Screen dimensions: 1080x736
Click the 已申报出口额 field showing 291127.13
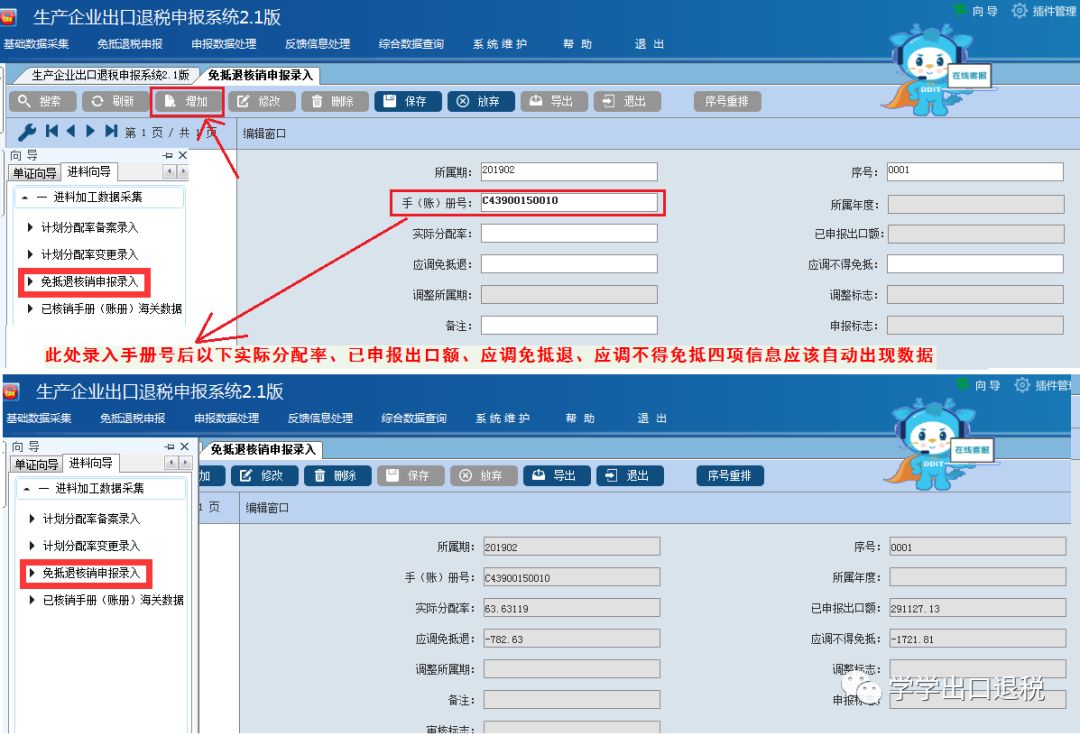tap(977, 608)
